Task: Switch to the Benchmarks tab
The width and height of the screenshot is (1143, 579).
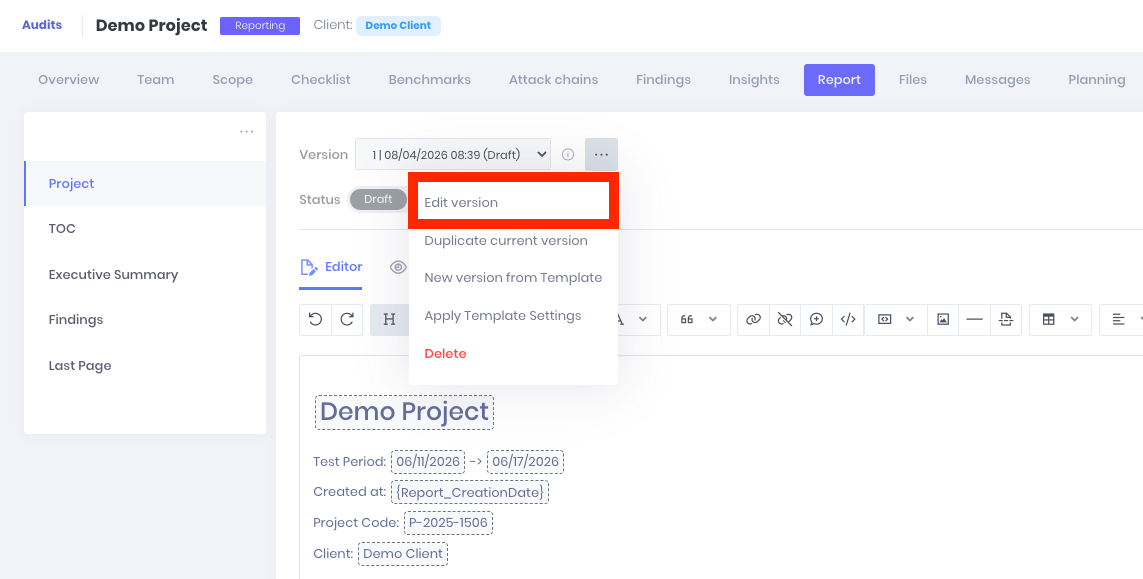Action: [x=429, y=80]
